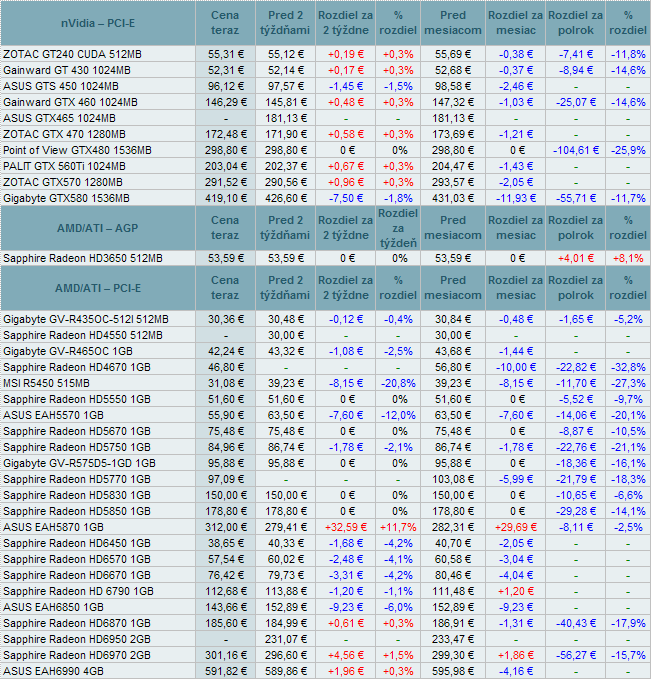Select Point of View GTX480 1536MB name

pos(78,151)
